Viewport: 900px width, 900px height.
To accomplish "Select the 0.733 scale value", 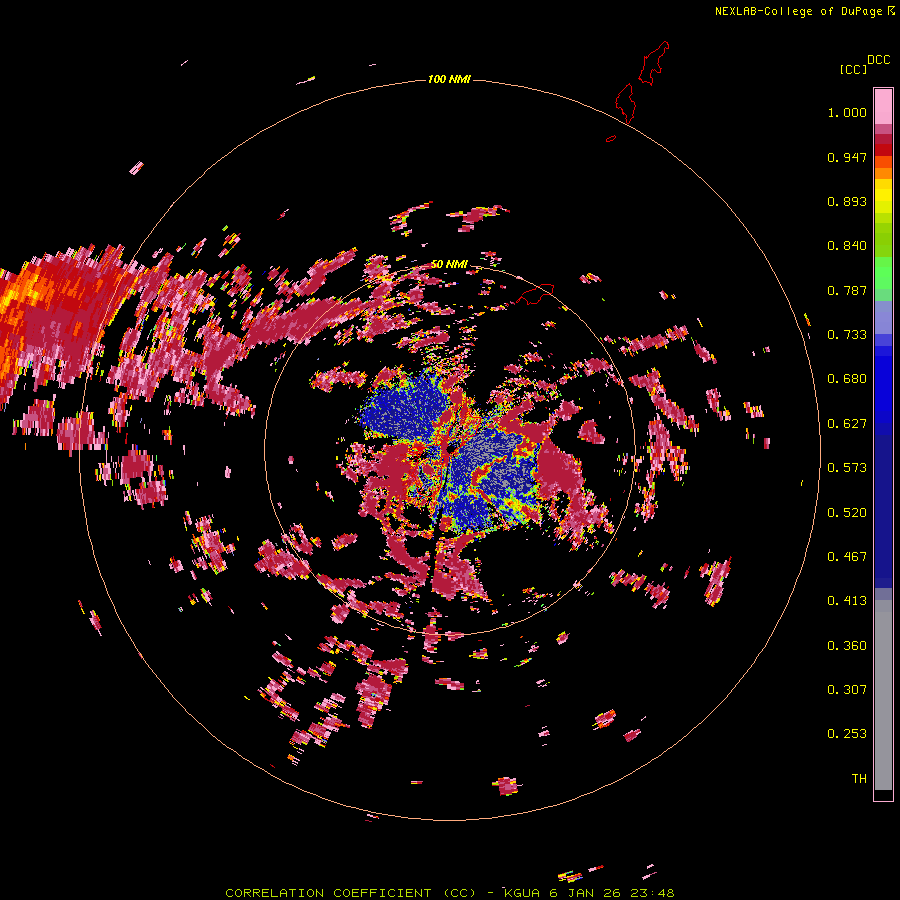I will (x=847, y=335).
